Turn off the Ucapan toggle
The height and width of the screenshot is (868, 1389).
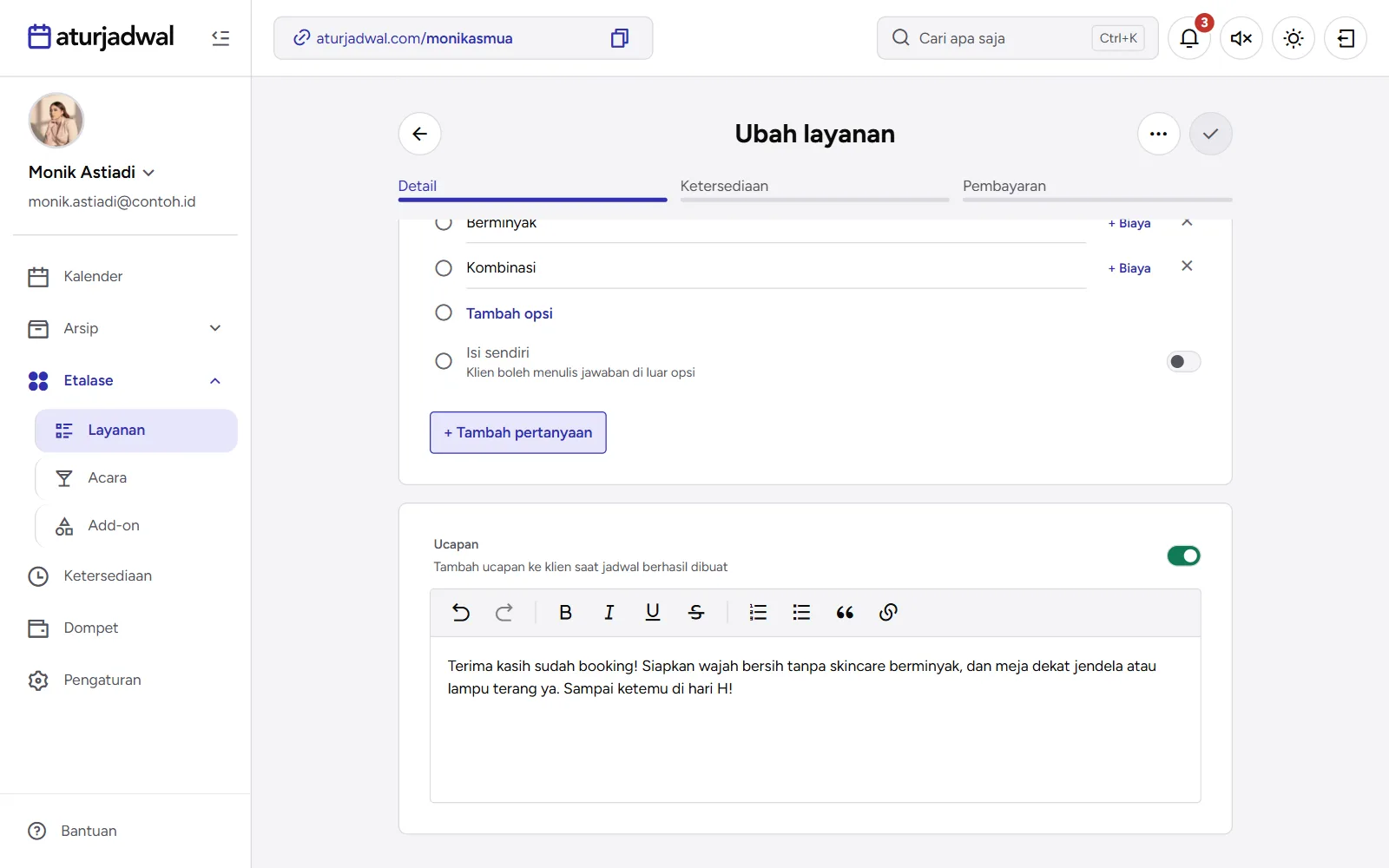[x=1183, y=556]
